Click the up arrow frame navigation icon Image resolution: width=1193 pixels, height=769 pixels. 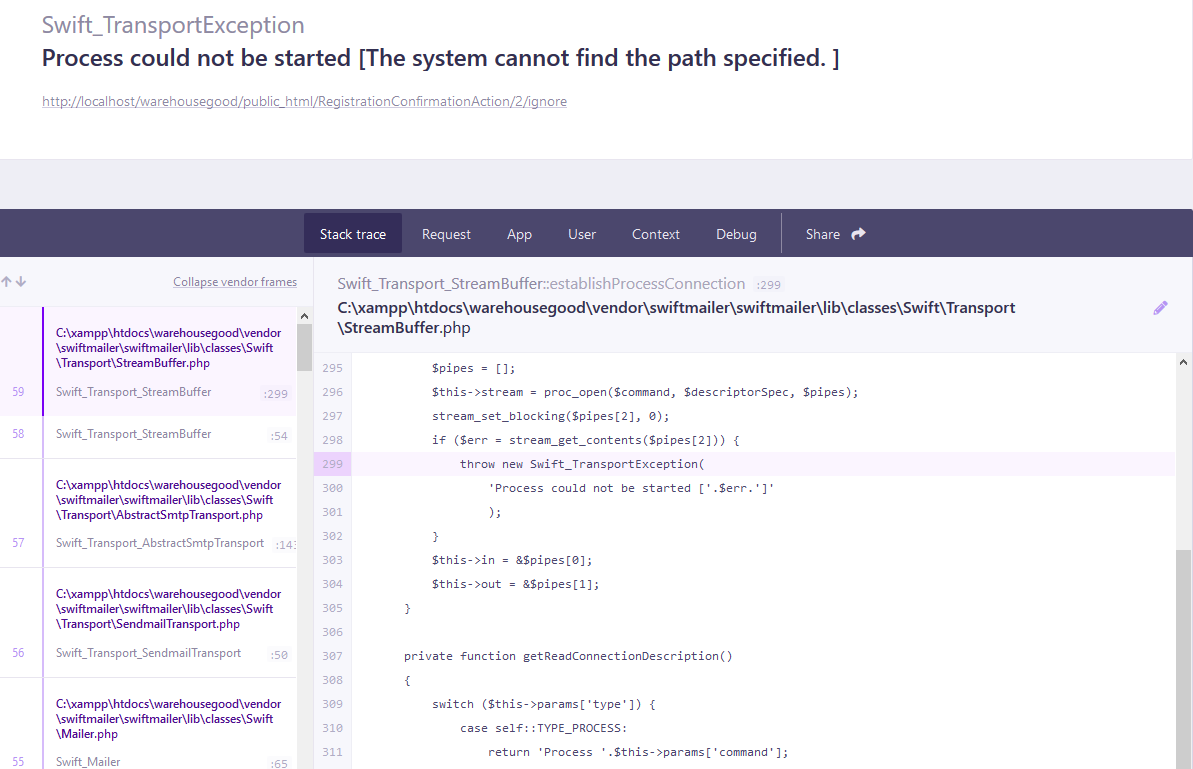6,281
